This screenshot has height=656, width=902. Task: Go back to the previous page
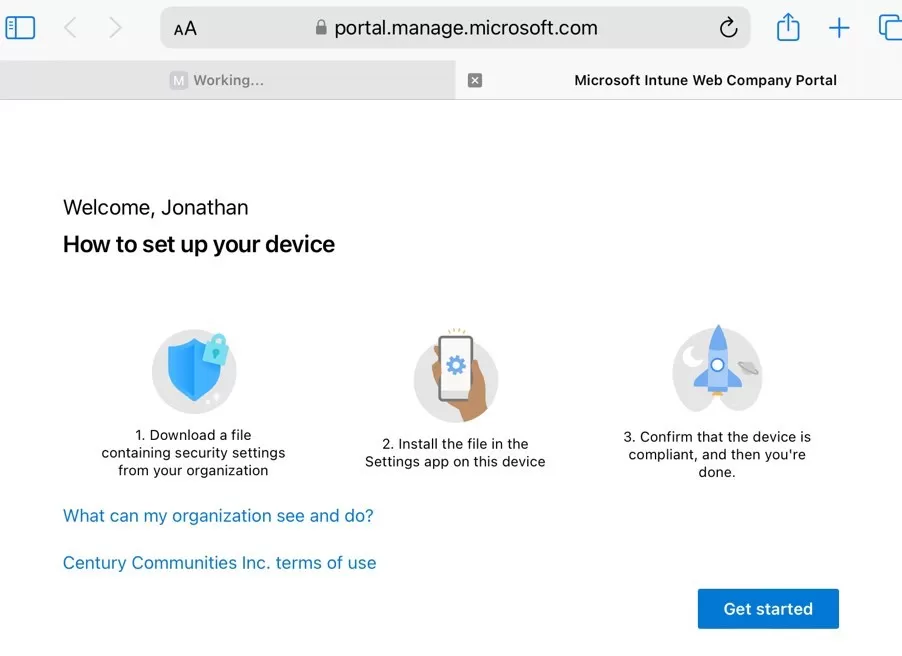point(70,28)
